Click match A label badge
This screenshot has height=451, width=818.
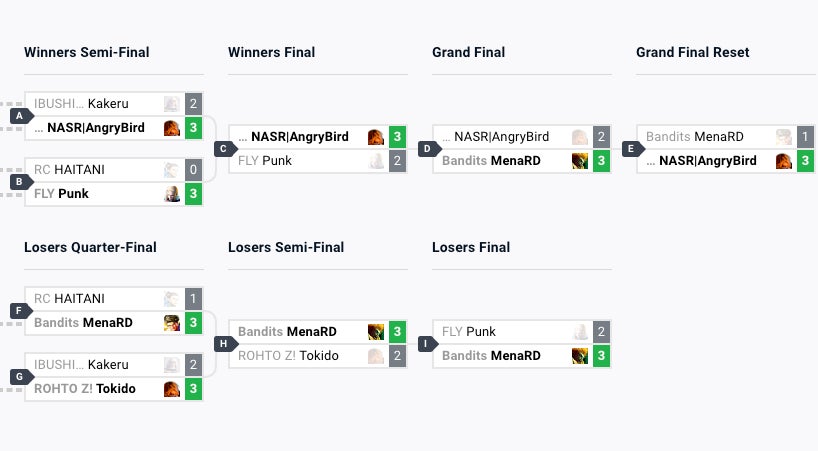pyautogui.click(x=19, y=116)
